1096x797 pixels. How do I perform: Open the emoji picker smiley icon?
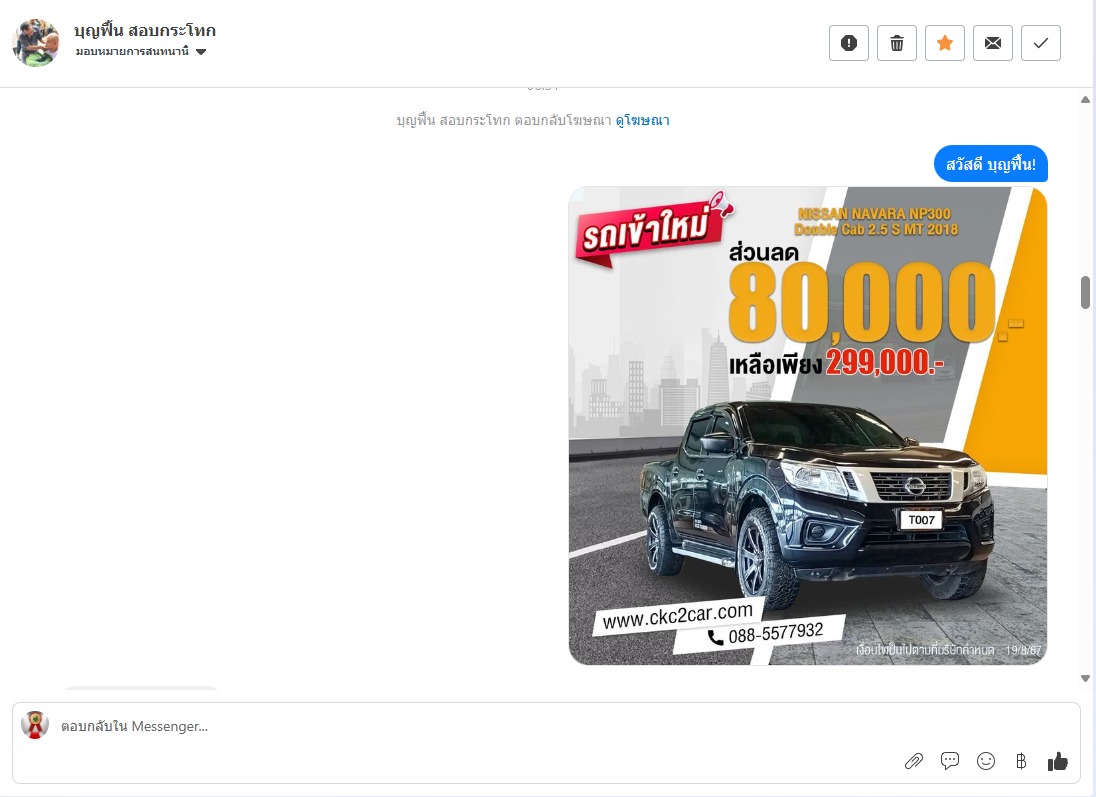click(986, 761)
